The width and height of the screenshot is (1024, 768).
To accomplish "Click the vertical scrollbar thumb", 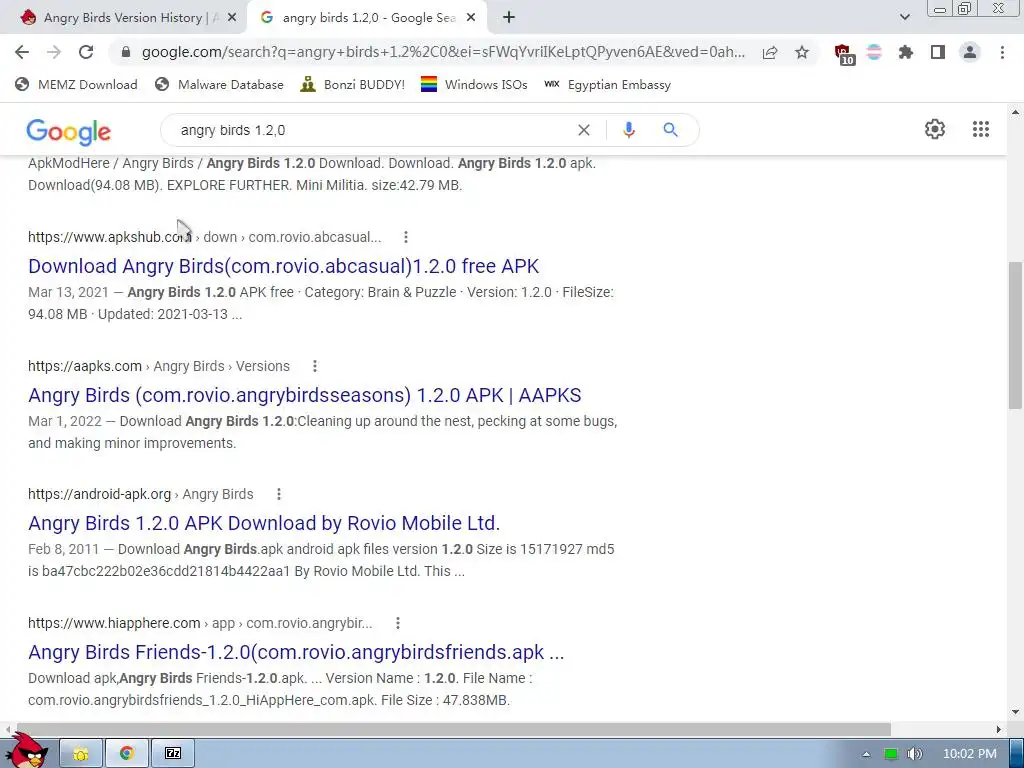I will [1015, 336].
